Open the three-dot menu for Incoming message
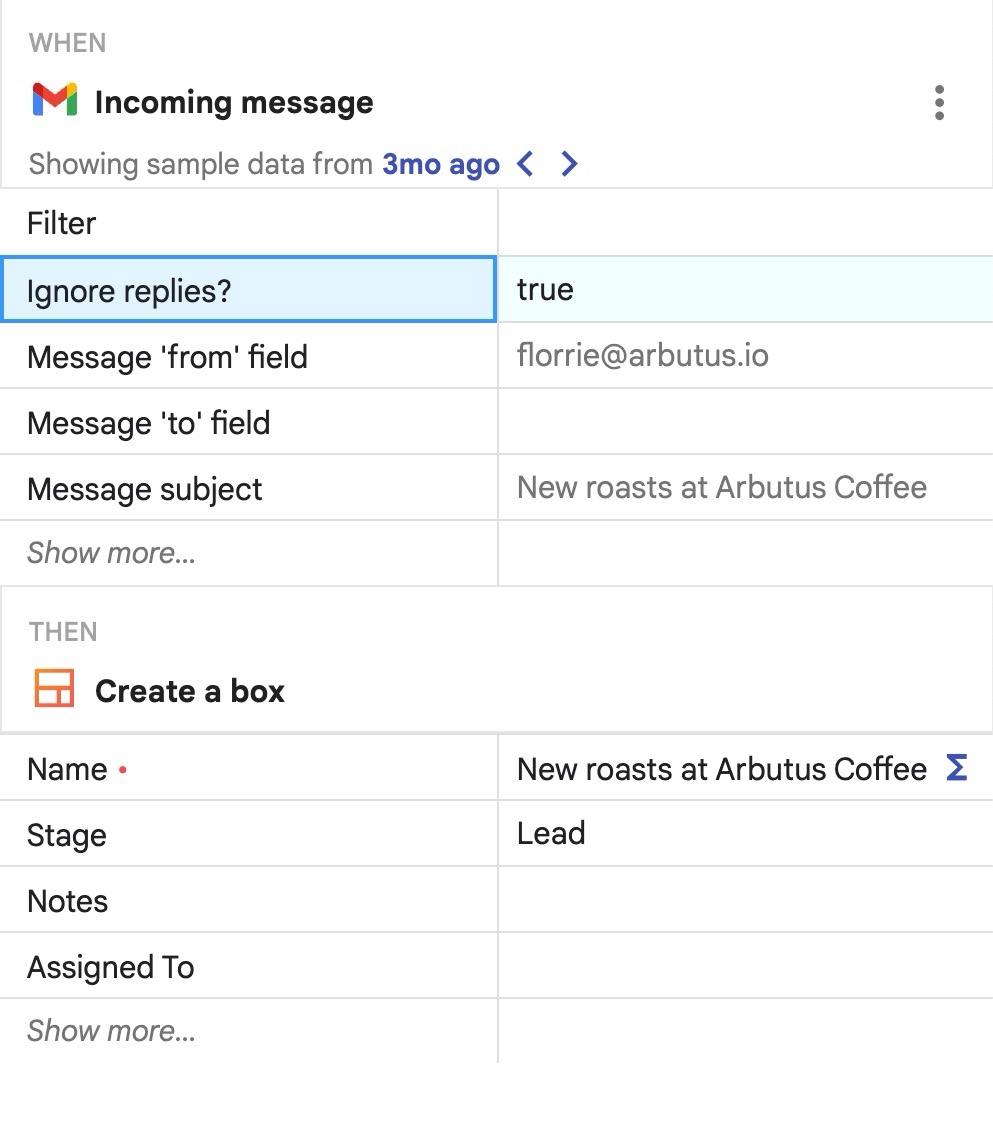 [x=939, y=103]
